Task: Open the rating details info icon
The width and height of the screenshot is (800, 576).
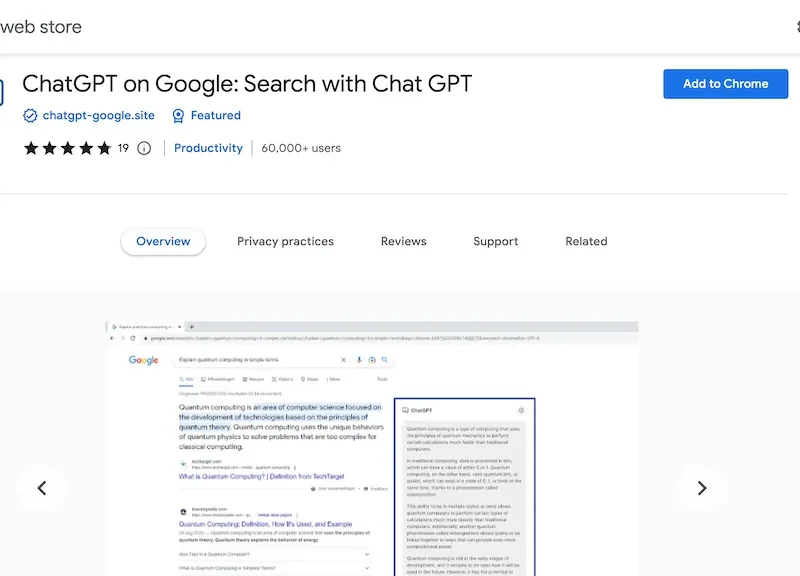Action: (144, 147)
